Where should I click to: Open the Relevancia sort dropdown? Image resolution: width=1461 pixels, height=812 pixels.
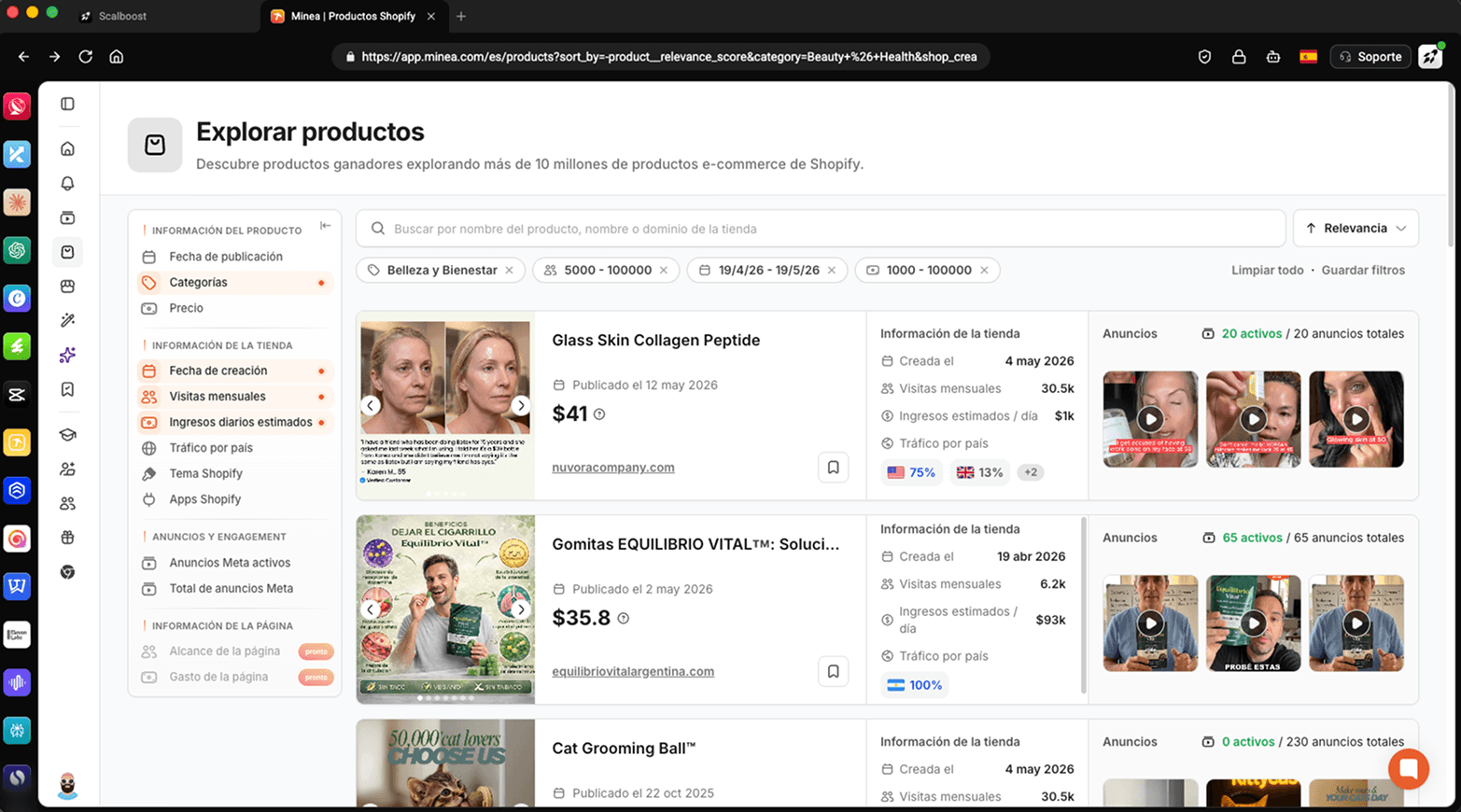click(1356, 229)
